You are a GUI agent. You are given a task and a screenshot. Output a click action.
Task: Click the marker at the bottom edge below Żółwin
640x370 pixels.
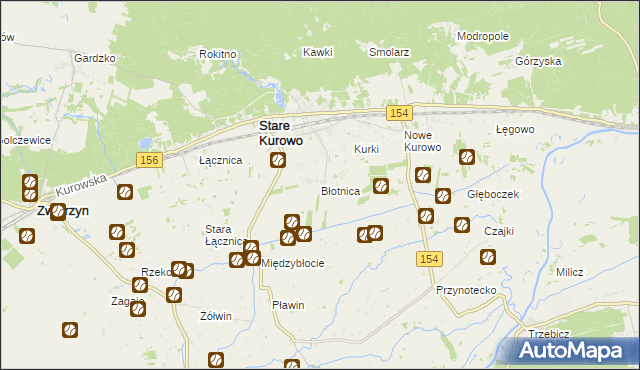pos(216,360)
